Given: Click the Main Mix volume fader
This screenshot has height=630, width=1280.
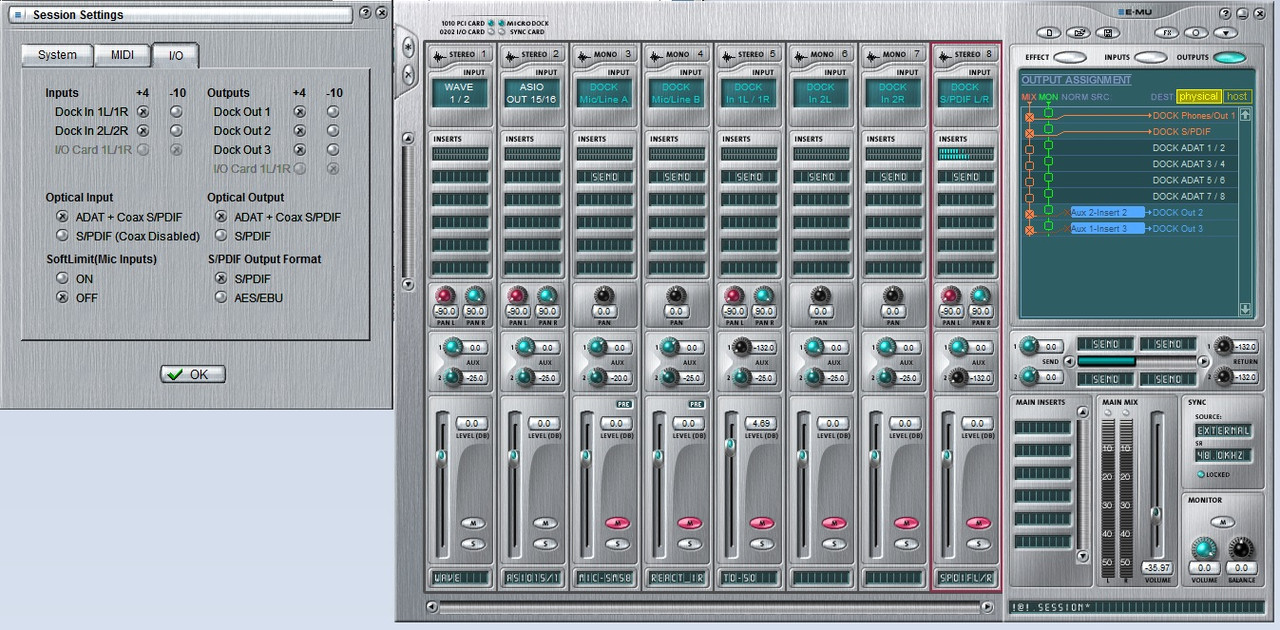Looking at the screenshot, I should [x=1156, y=512].
